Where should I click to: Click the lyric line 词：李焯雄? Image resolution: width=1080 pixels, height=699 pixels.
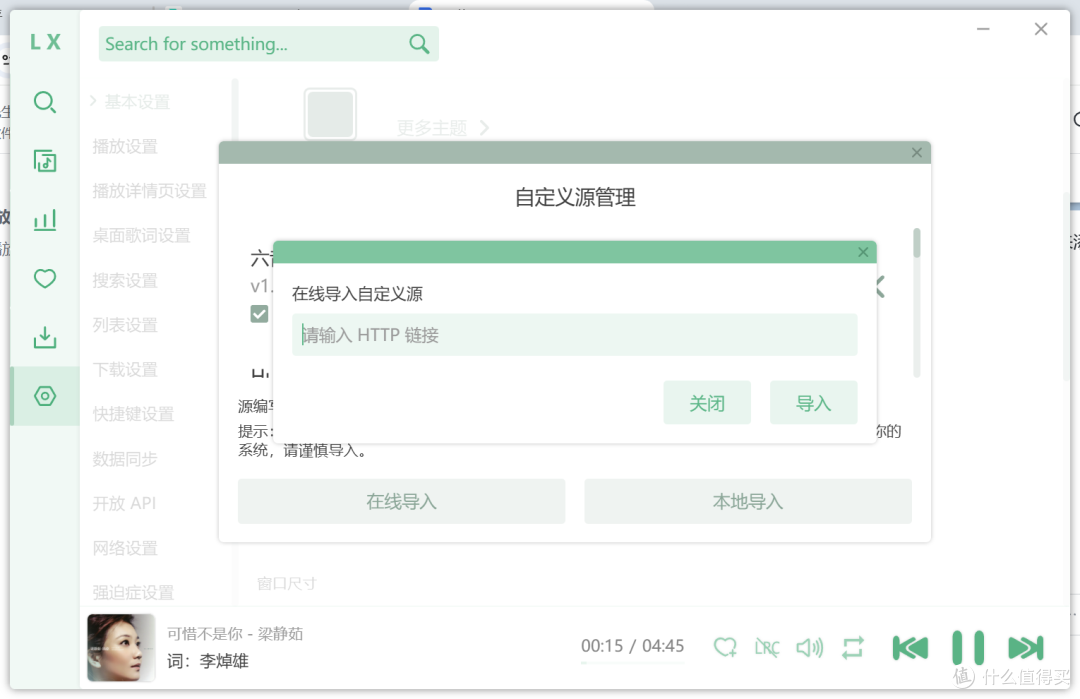pos(207,661)
